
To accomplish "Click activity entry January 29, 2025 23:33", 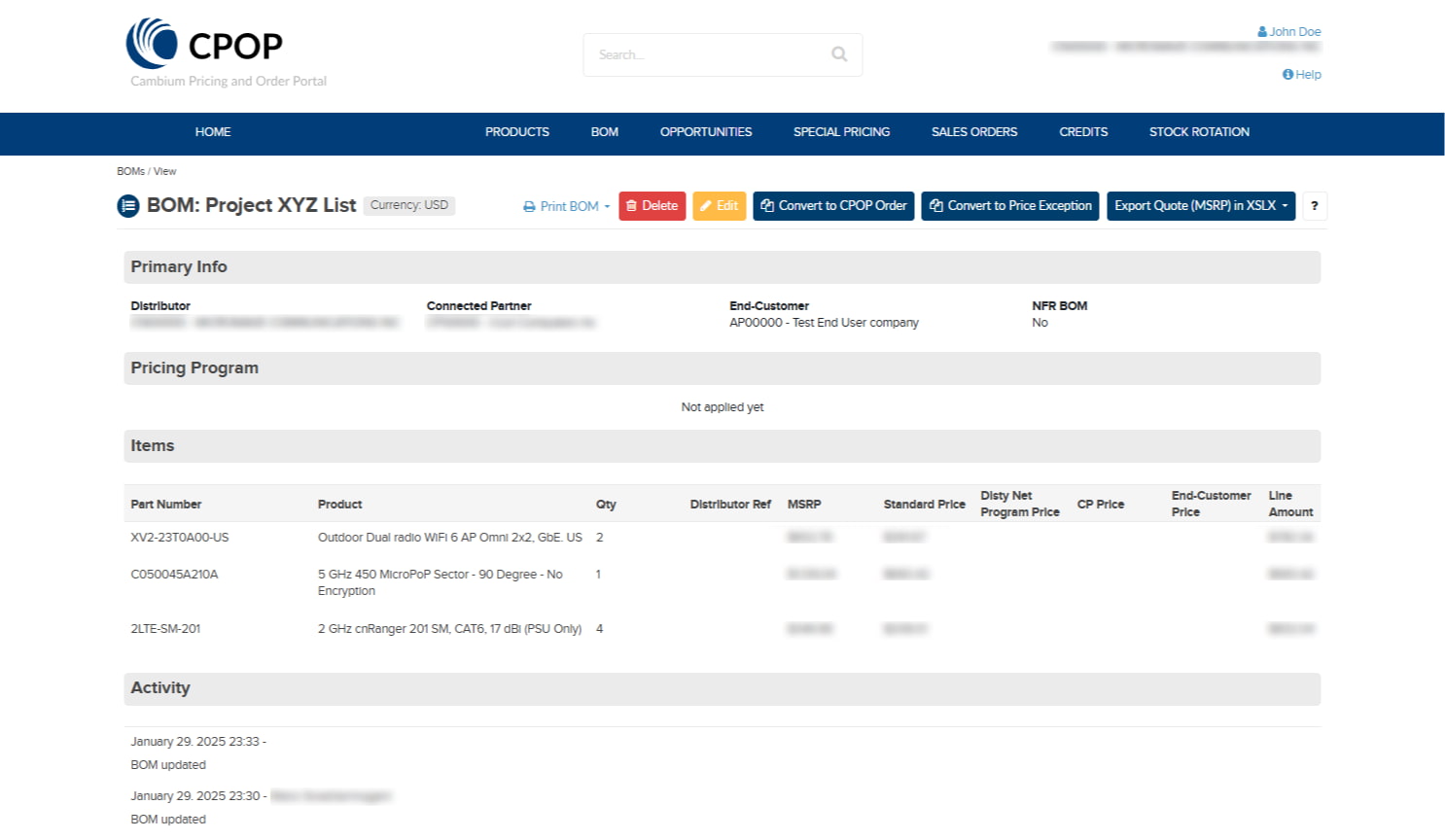I will pos(198,742).
